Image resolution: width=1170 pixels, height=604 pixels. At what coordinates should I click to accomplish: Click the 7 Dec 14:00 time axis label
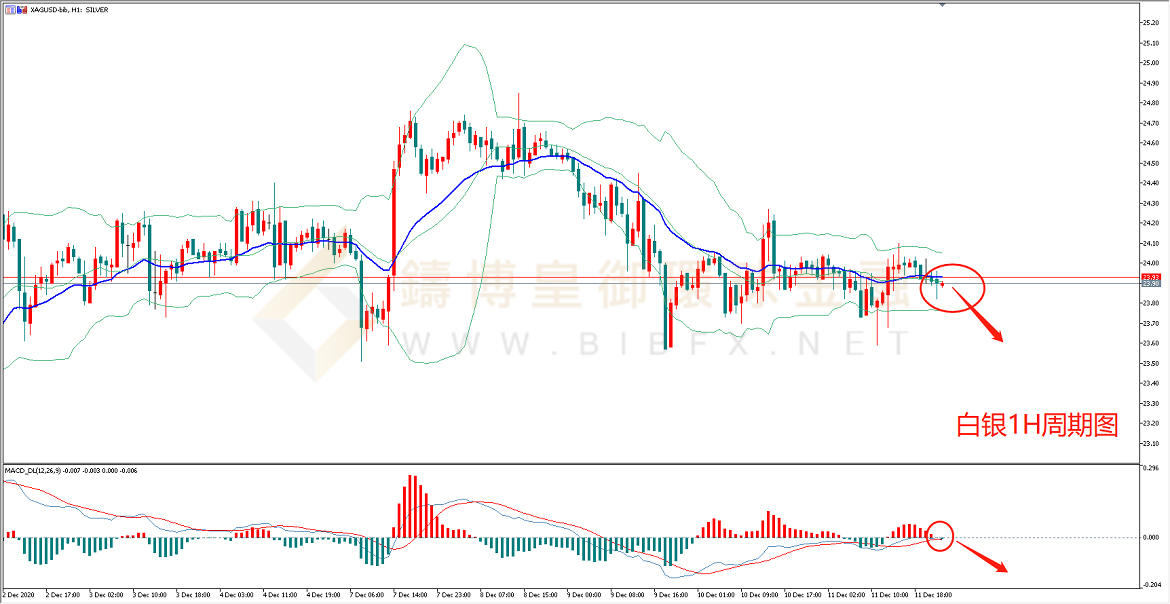409,593
